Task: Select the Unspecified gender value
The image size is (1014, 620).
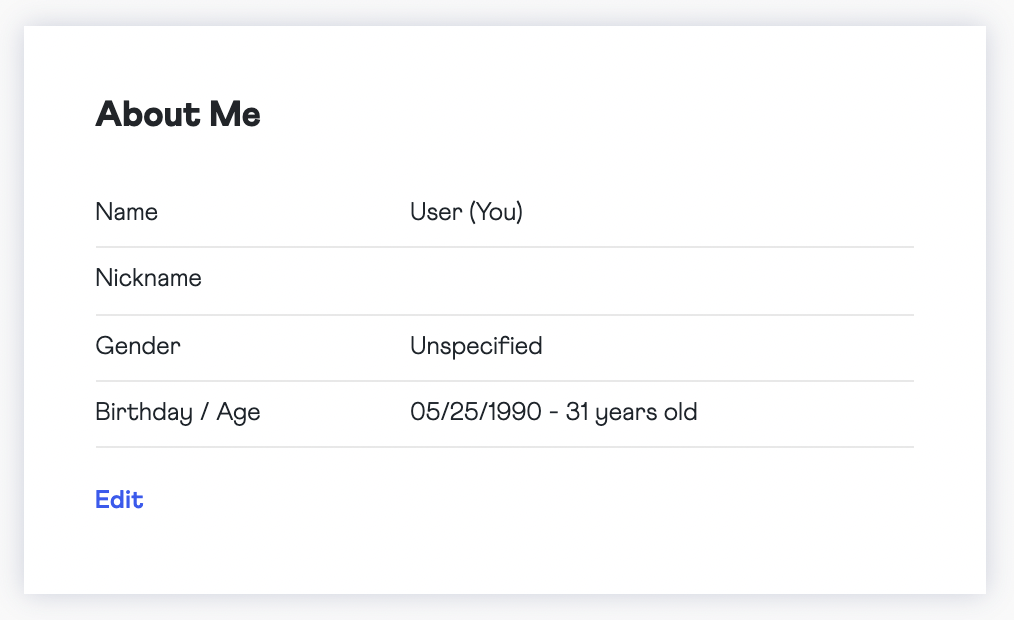Action: (476, 346)
